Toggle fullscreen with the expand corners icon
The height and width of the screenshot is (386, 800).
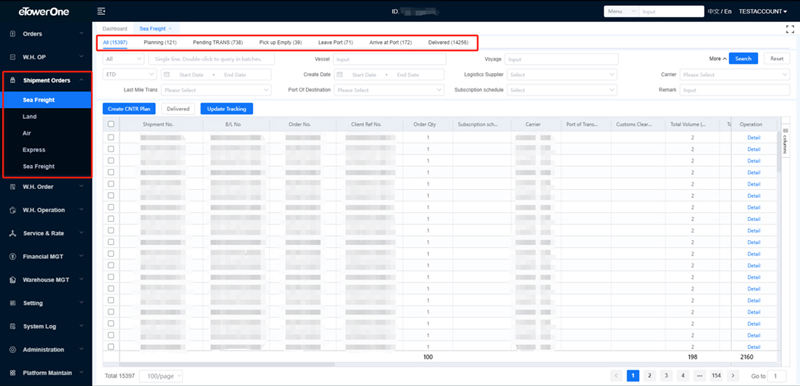(790, 29)
